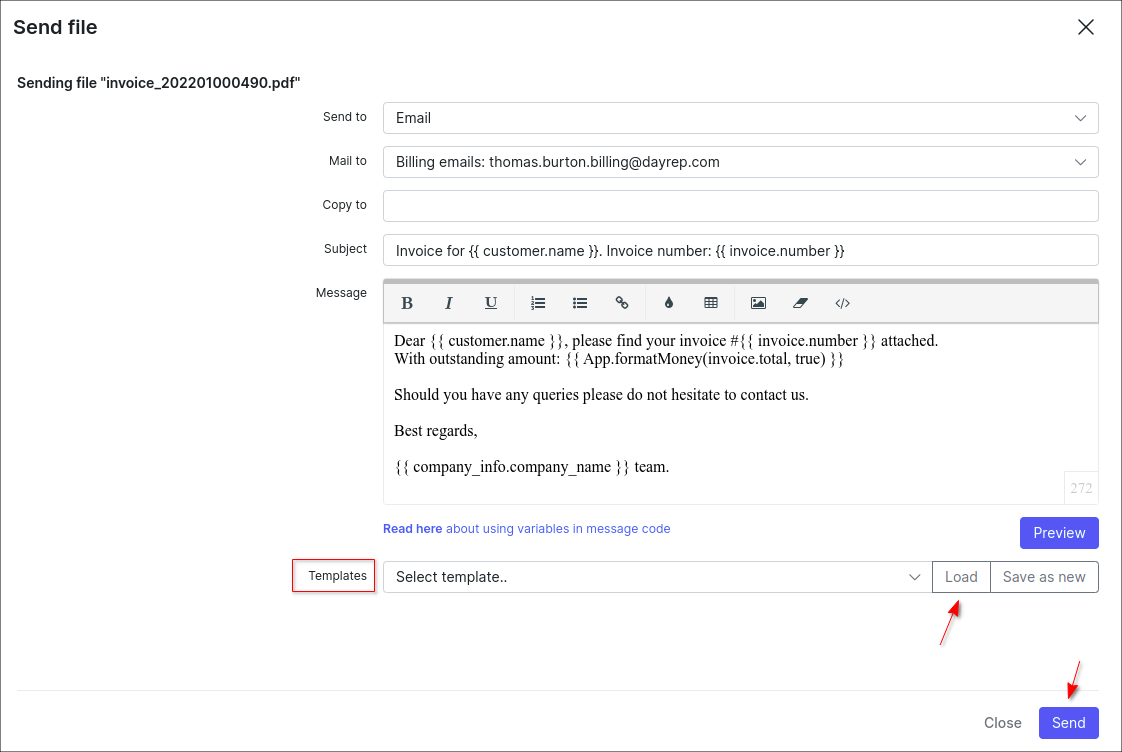The height and width of the screenshot is (752, 1122).
Task: Toggle bold formatting in message toolbar
Action: click(407, 303)
